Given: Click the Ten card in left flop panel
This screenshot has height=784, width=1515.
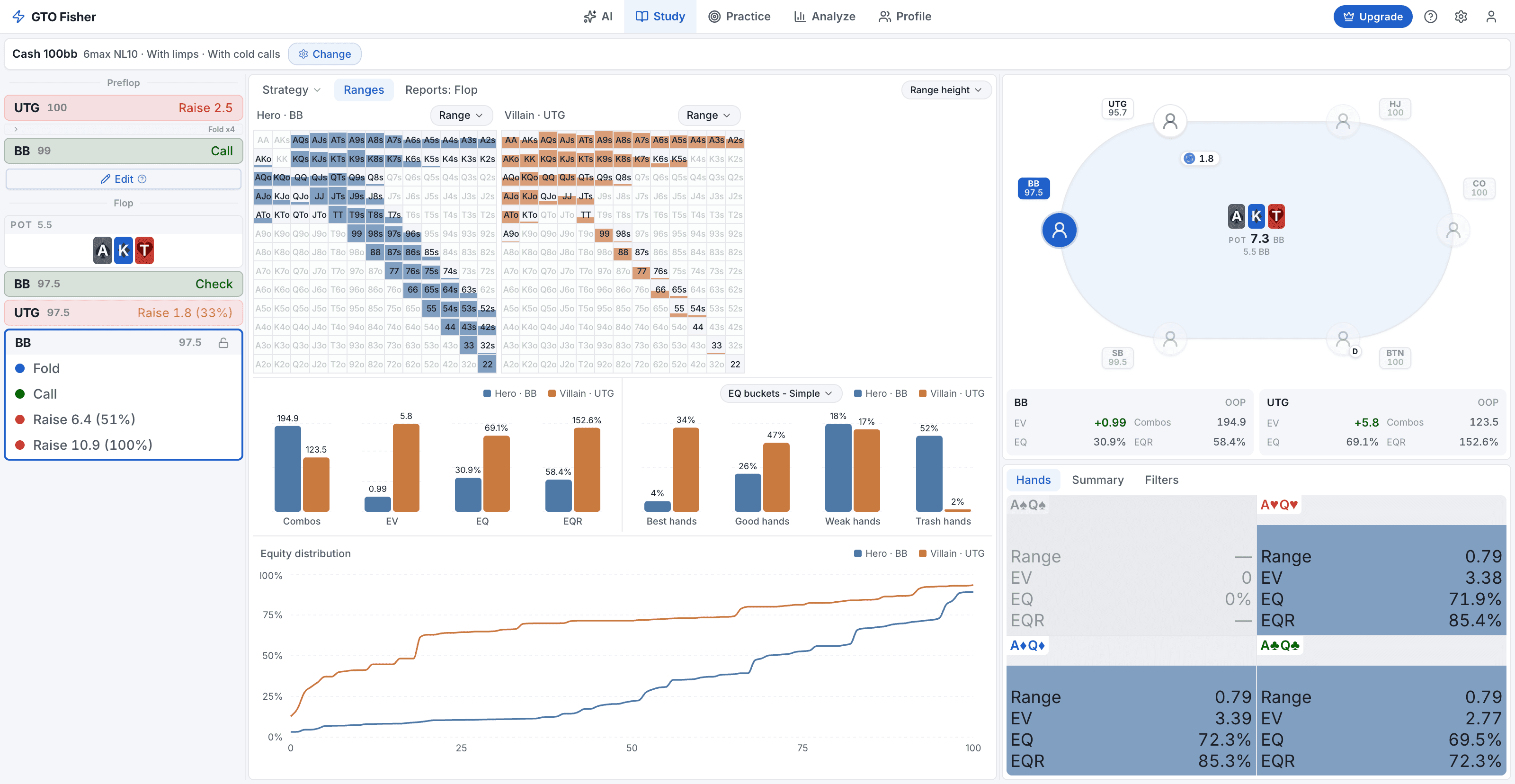Looking at the screenshot, I should tap(144, 250).
